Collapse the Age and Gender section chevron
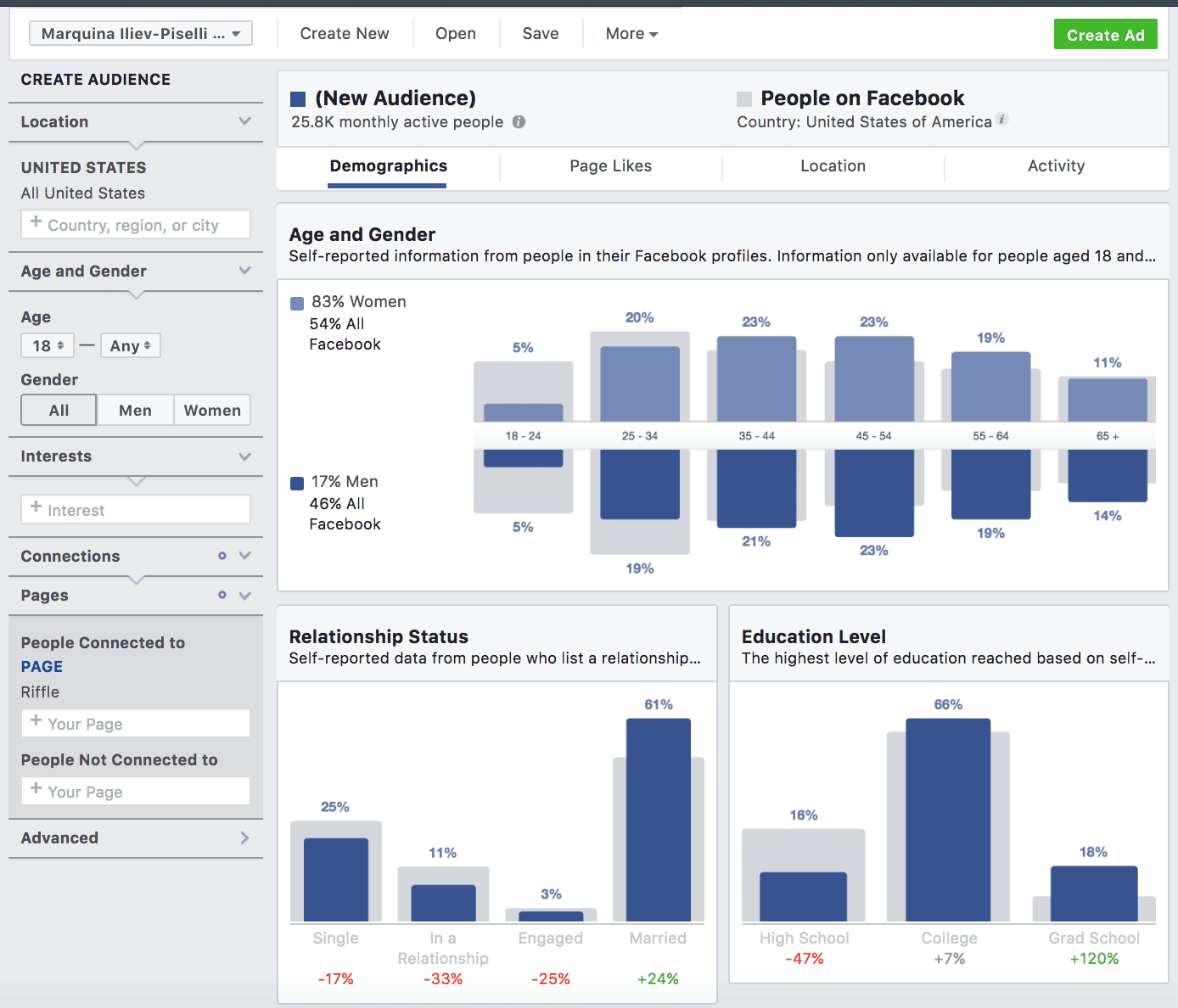 click(245, 271)
